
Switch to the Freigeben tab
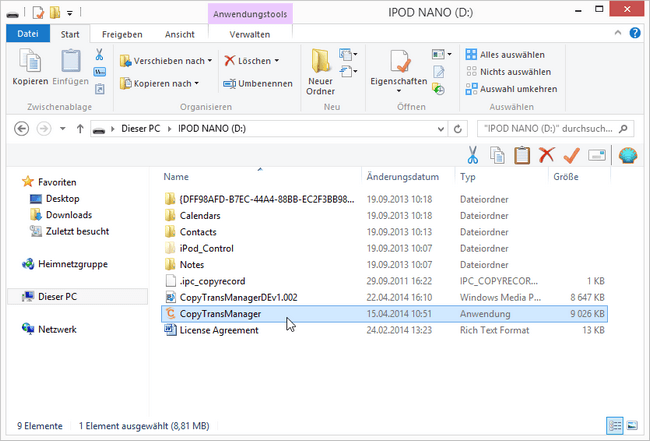[x=122, y=34]
